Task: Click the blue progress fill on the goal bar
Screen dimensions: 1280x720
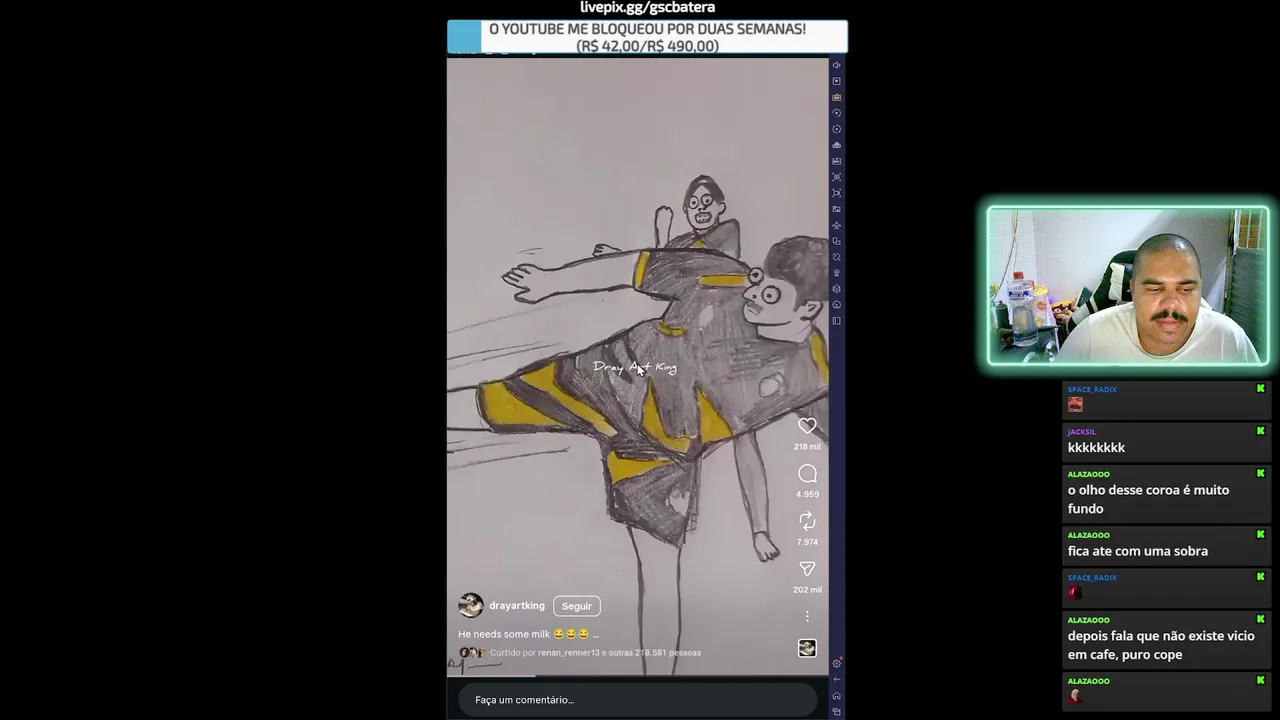Action: pyautogui.click(x=464, y=37)
